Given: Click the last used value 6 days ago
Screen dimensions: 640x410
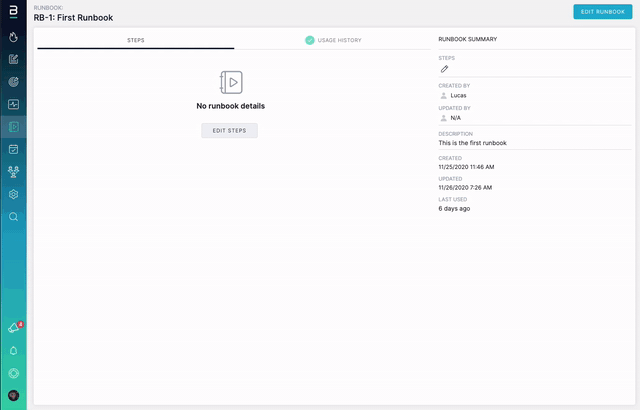Looking at the screenshot, I should coord(454,208).
